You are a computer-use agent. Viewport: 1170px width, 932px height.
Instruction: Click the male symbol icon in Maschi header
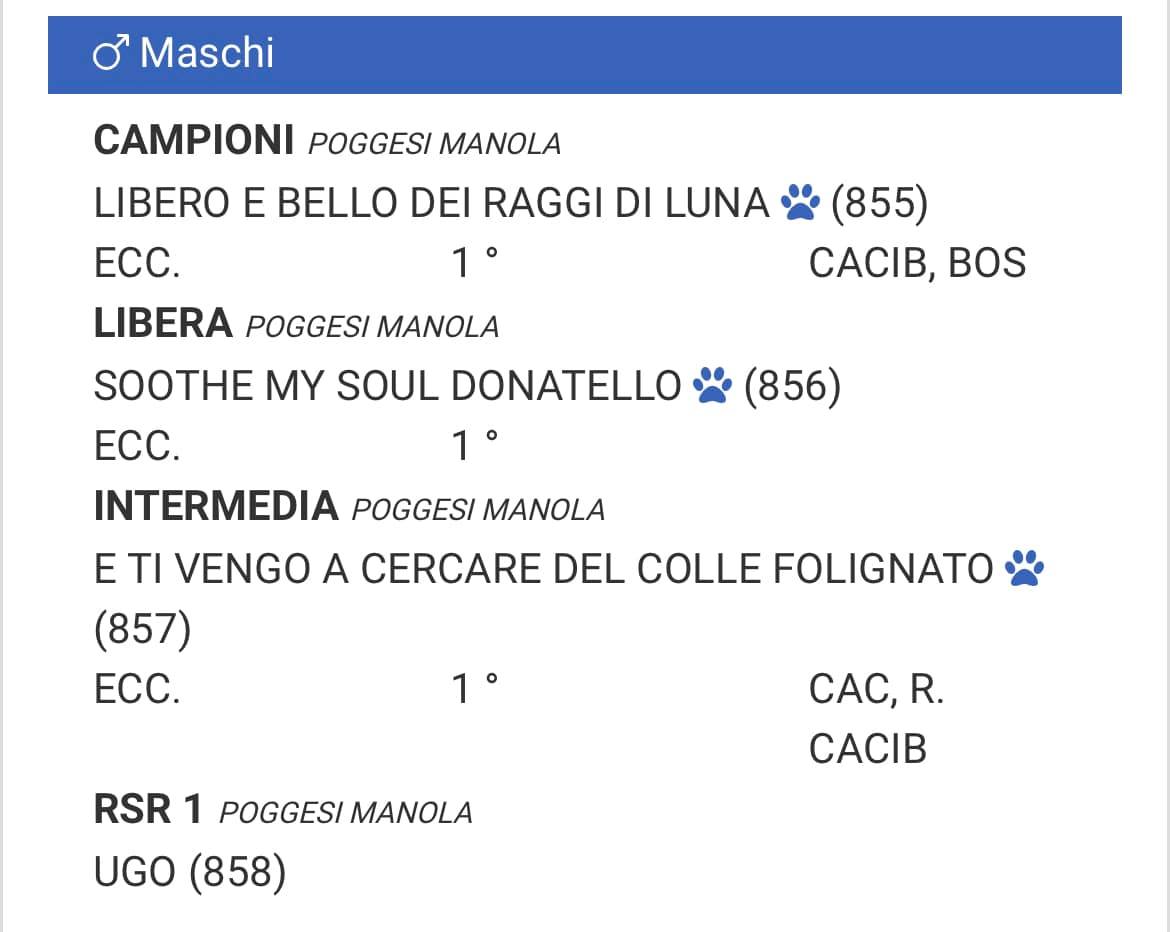(x=110, y=53)
